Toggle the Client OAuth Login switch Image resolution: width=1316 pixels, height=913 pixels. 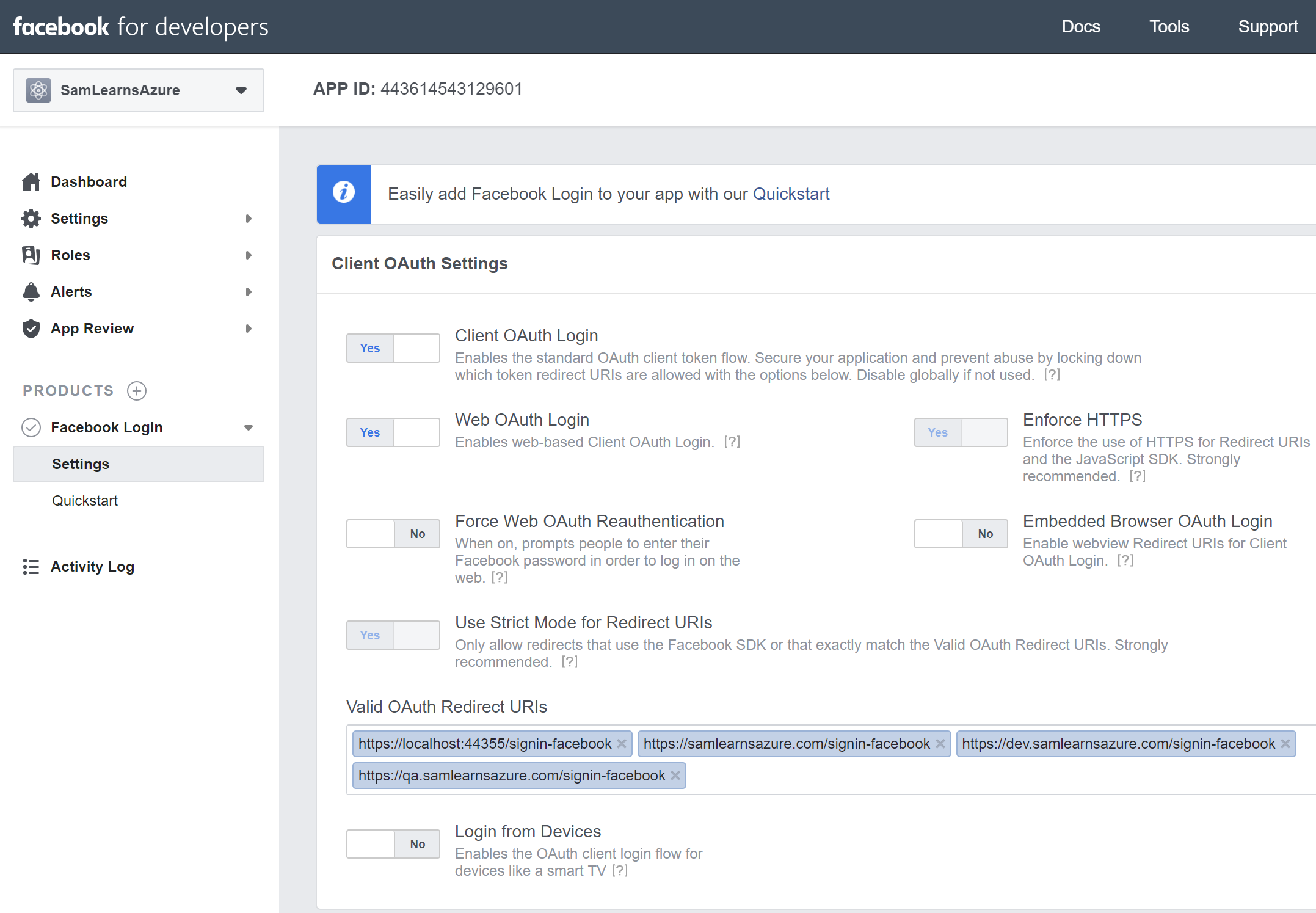(393, 348)
